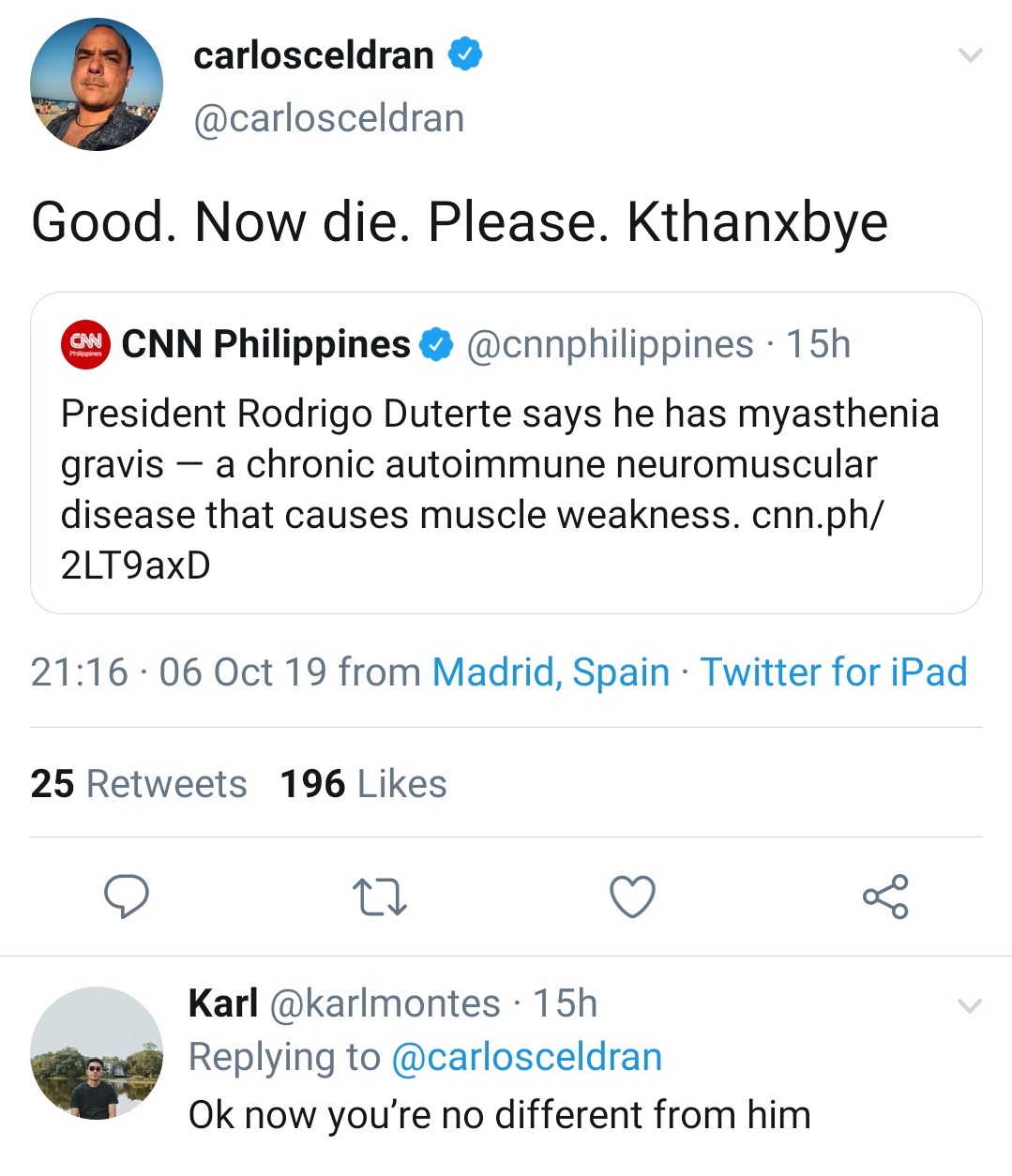1012x1176 pixels.
Task: Click carlosceldran's verified badge
Action: [465, 54]
